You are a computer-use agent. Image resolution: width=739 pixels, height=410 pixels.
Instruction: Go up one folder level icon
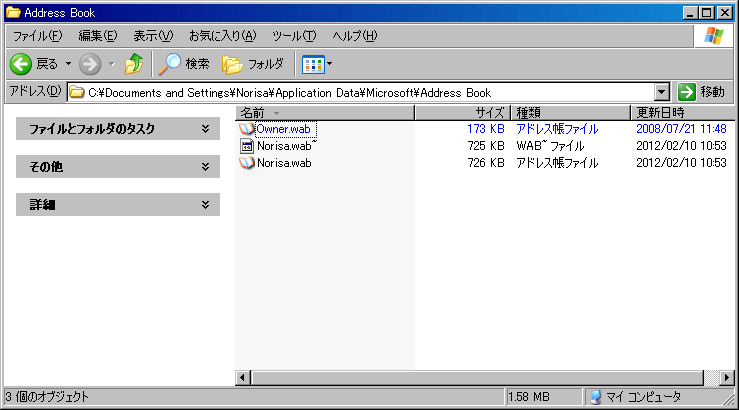tap(134, 64)
